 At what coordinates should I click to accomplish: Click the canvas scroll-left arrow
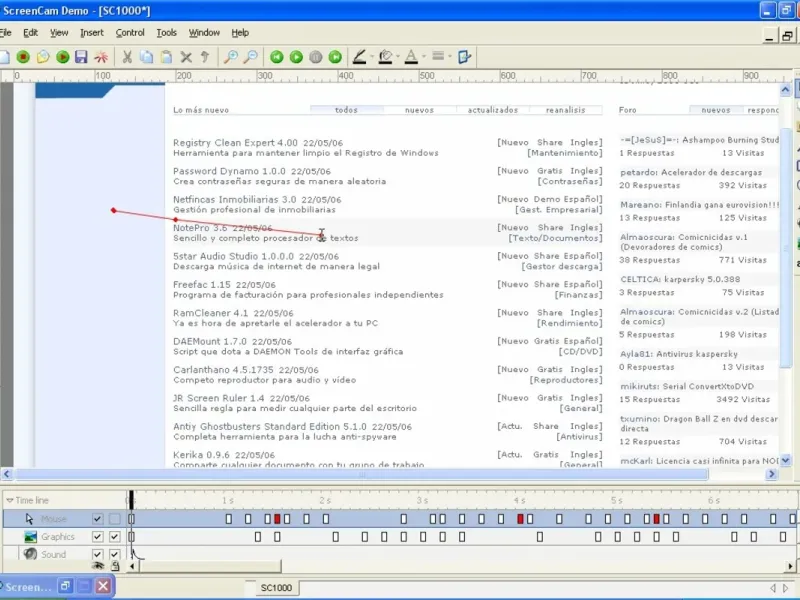click(x=6, y=474)
